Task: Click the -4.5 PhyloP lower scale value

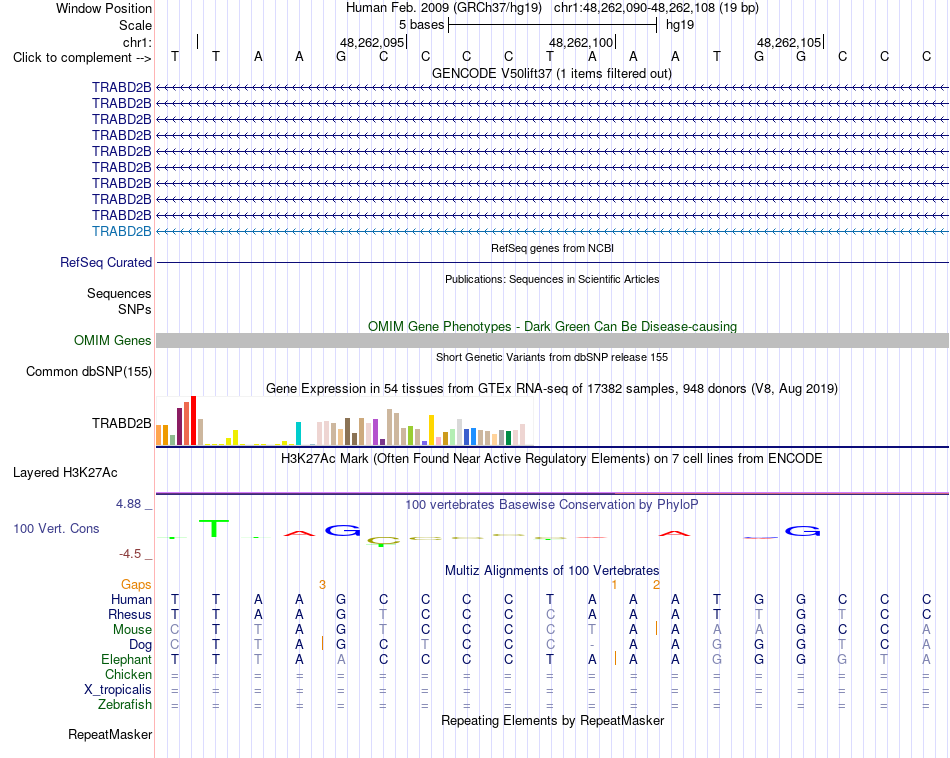Action: click(x=130, y=554)
